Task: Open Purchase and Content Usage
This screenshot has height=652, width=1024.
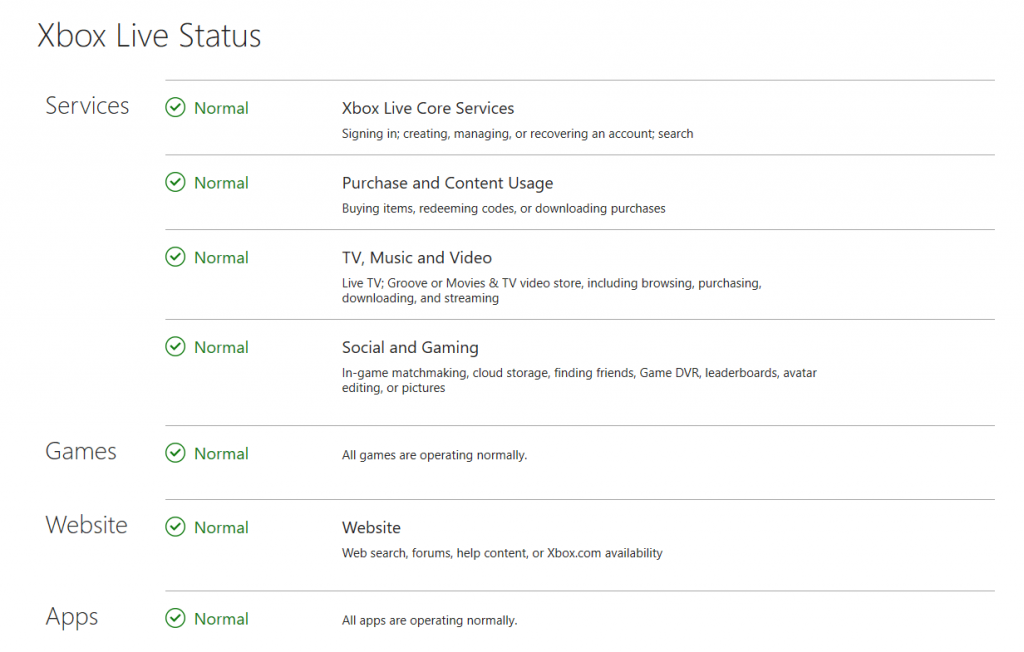Action: 447,183
